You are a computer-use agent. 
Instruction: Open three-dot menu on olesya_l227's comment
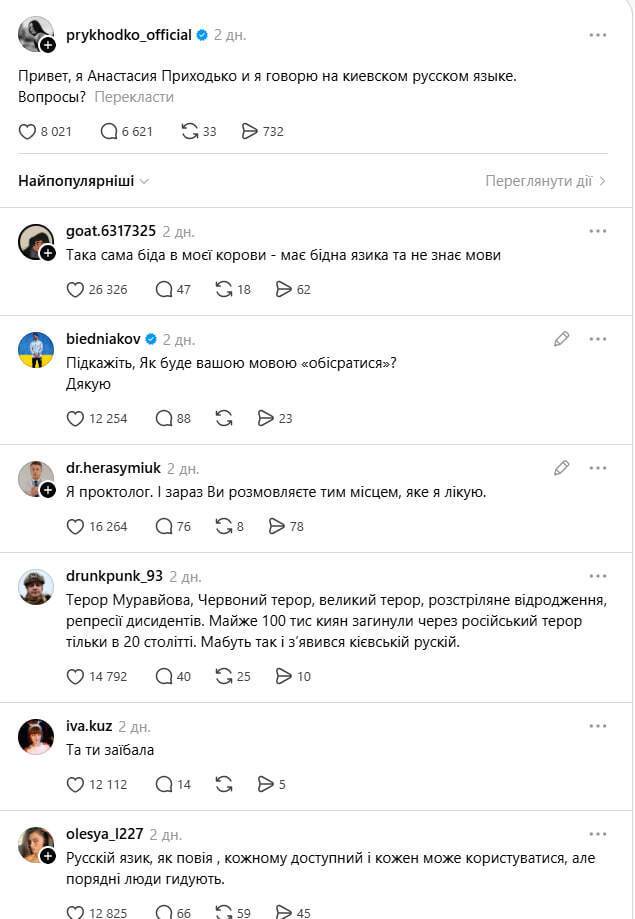(597, 833)
